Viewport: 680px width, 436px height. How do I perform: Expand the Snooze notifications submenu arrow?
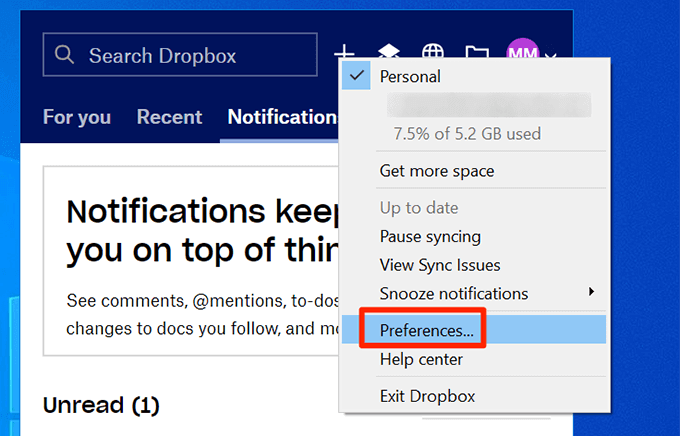point(591,292)
